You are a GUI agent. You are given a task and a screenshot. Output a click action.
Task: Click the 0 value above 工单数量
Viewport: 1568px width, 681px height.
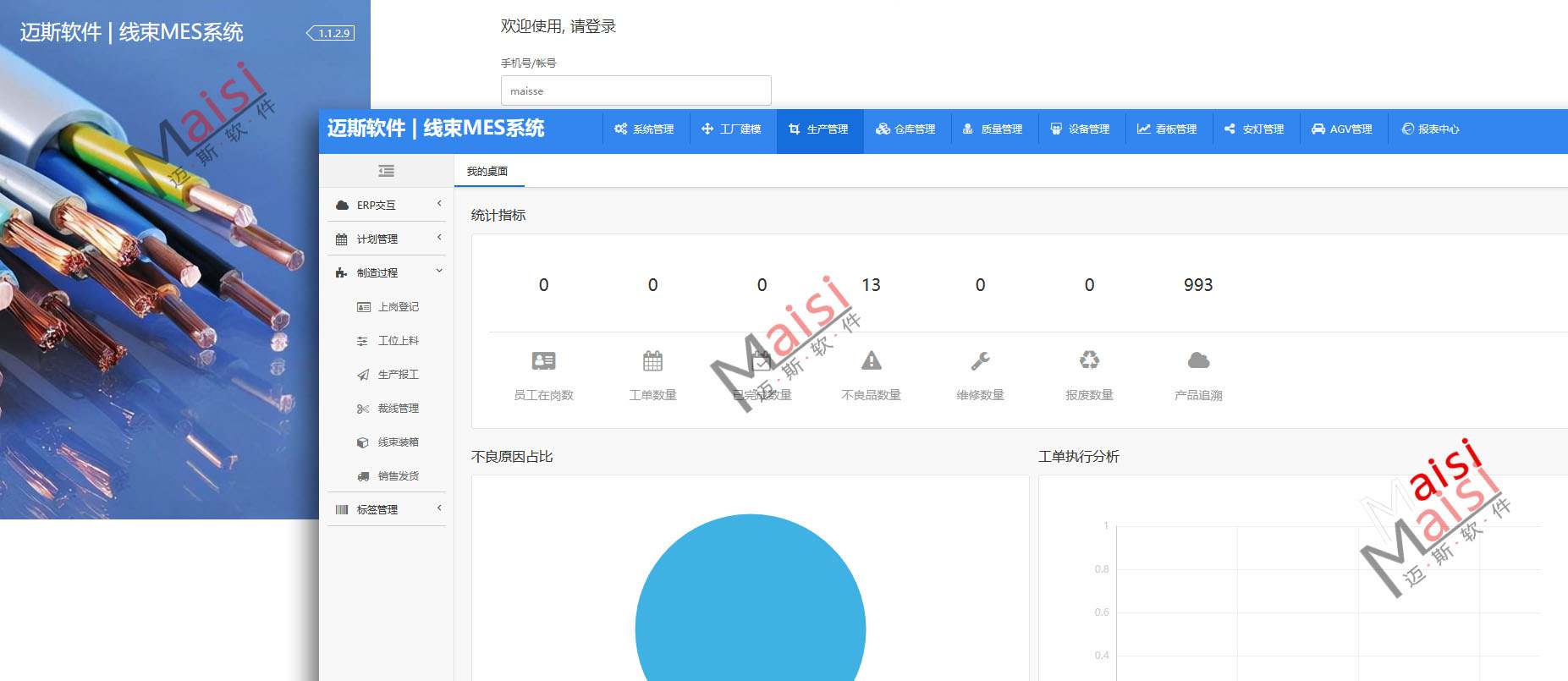pos(652,285)
